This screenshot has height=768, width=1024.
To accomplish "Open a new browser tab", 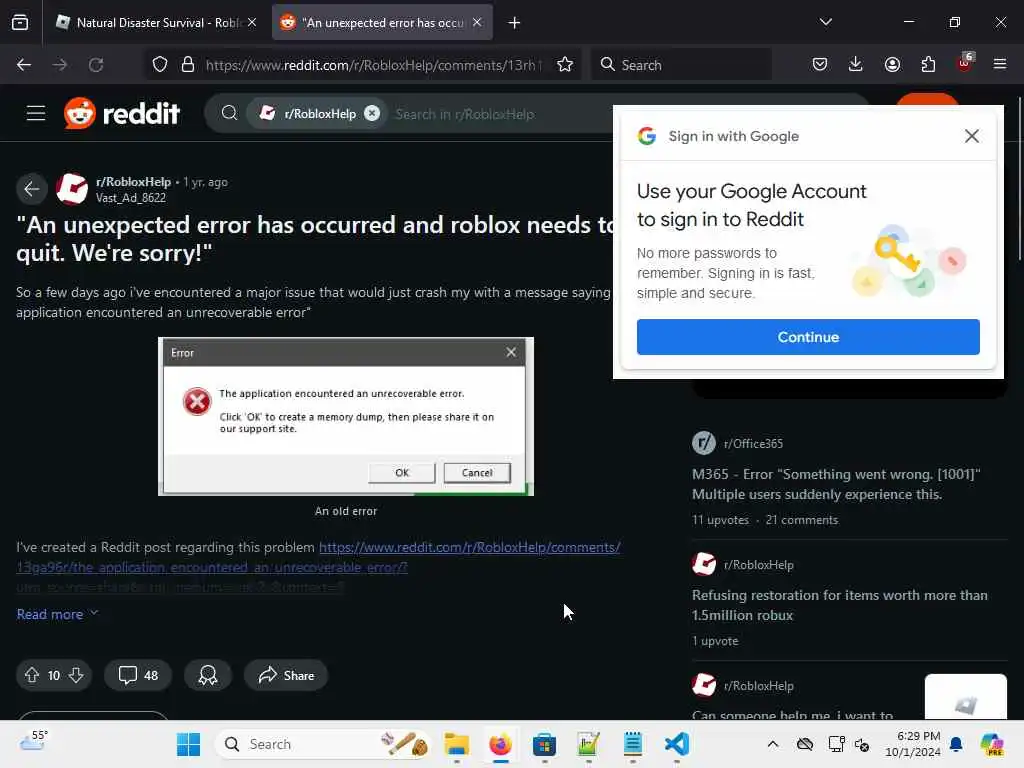I will pos(515,23).
